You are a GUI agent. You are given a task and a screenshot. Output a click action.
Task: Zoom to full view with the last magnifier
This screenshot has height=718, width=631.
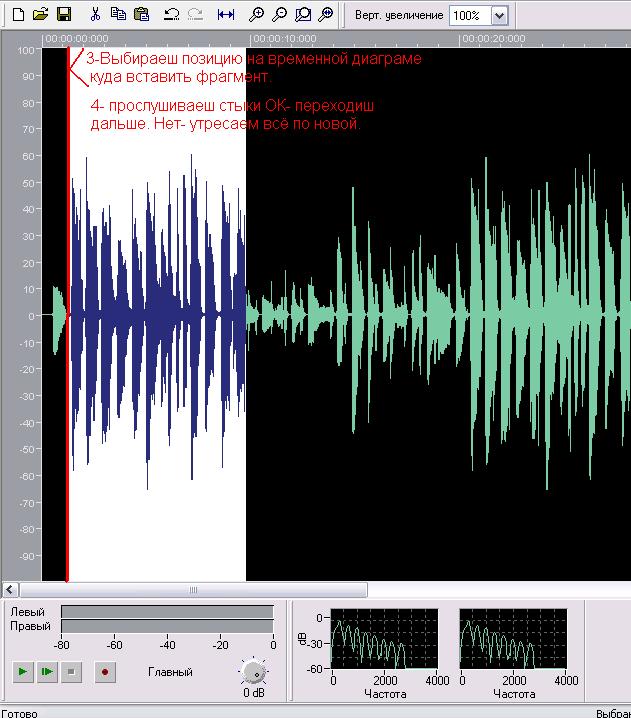click(x=326, y=15)
